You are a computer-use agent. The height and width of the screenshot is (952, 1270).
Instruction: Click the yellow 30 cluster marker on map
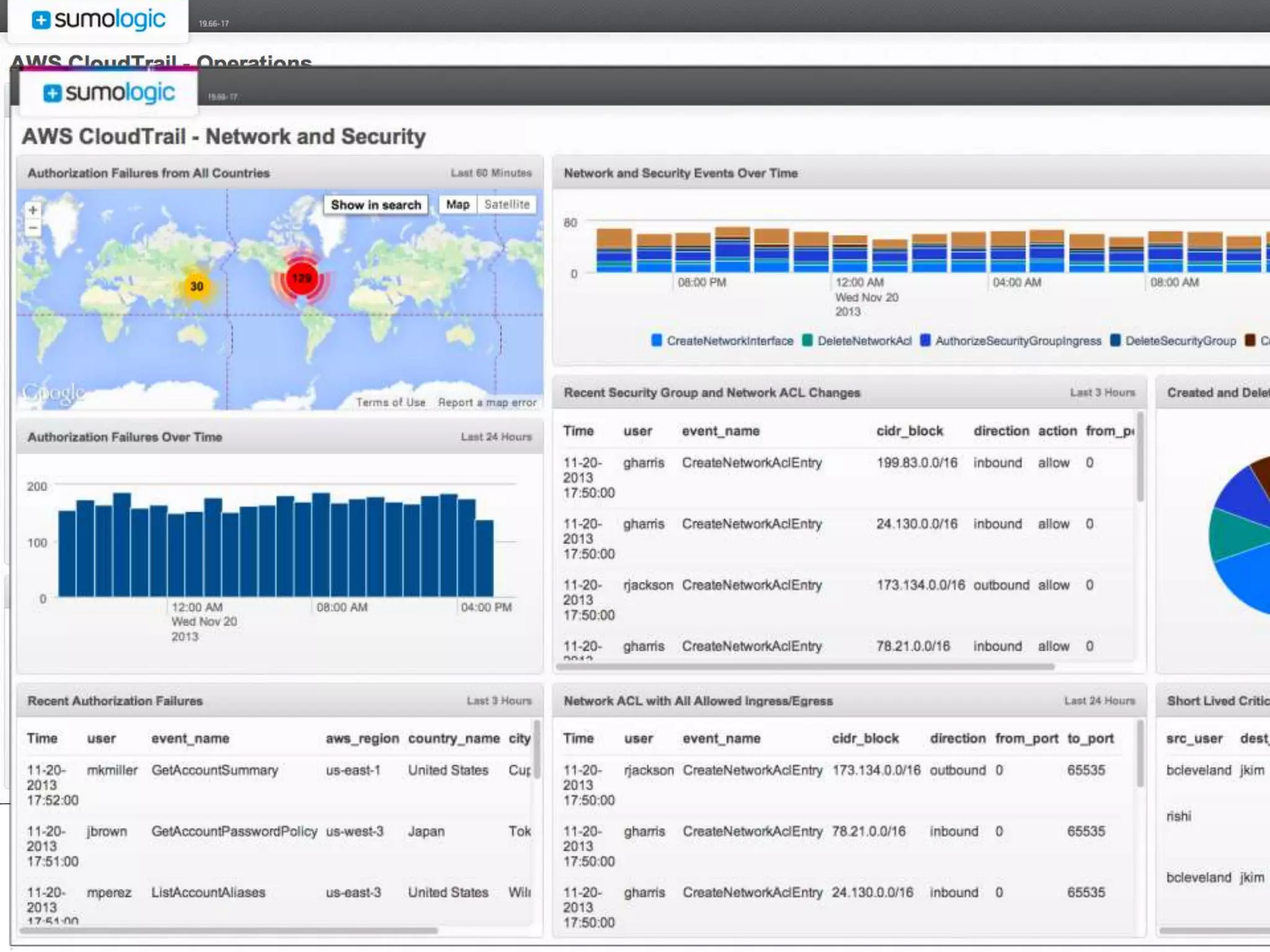tap(197, 286)
